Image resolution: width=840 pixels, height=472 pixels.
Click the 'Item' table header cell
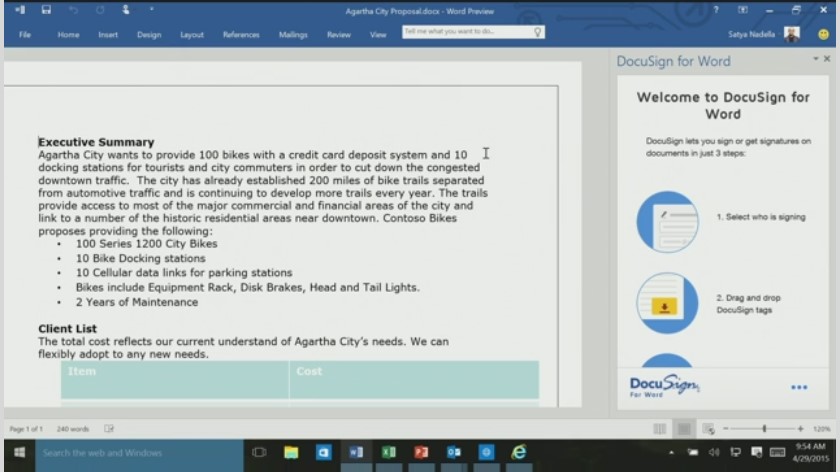175,379
